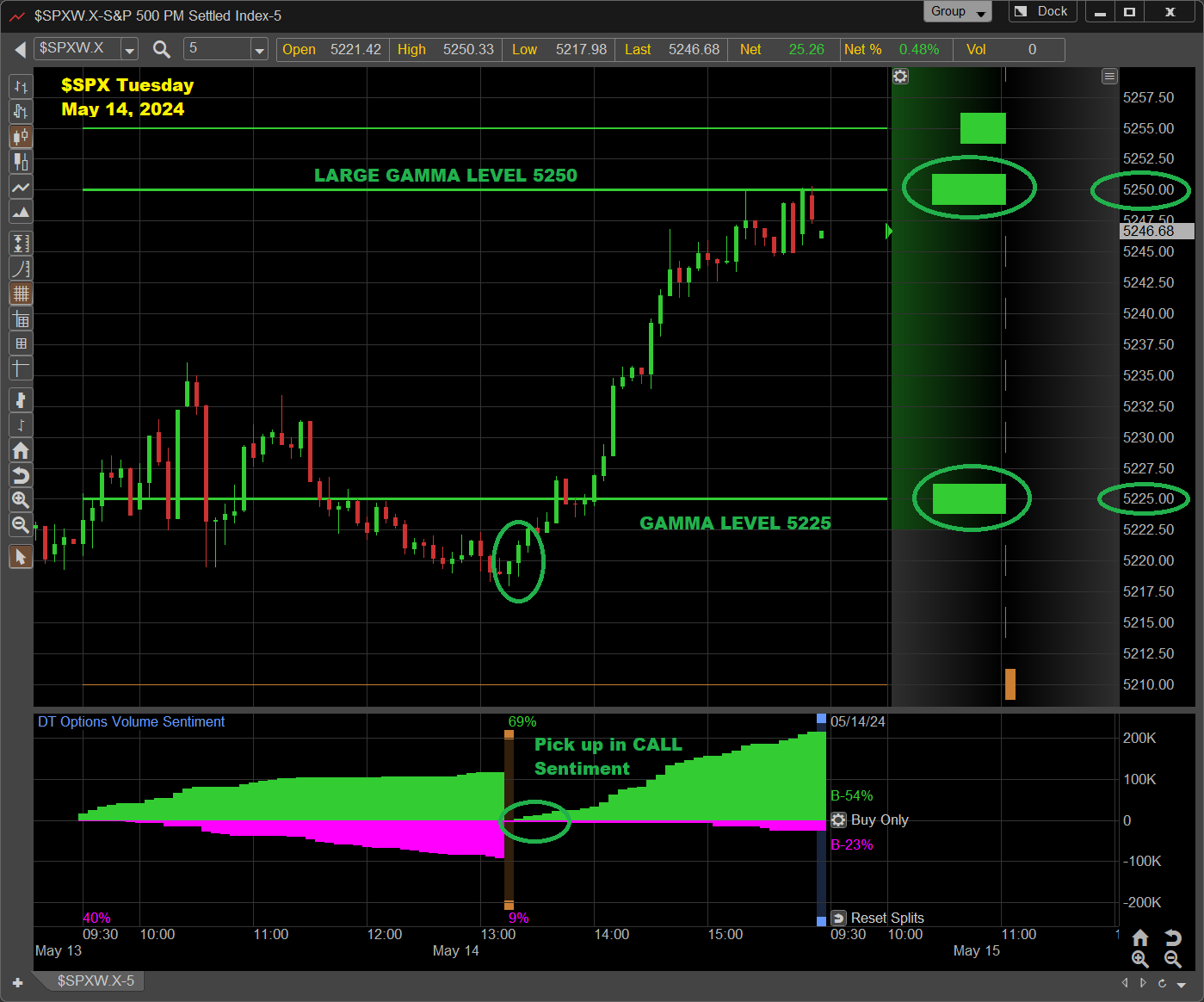Click the symbol search magnifier icon
Viewport: 1204px width, 1002px height.
click(162, 49)
